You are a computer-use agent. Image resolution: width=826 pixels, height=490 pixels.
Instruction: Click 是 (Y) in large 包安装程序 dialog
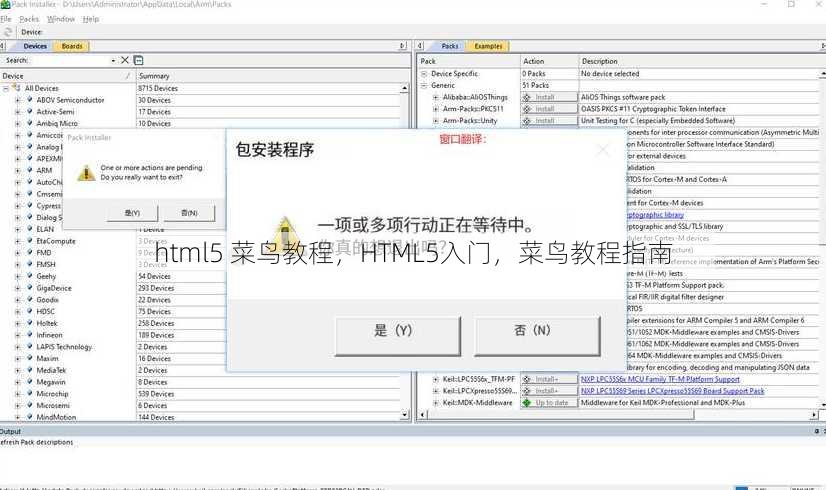coord(398,336)
